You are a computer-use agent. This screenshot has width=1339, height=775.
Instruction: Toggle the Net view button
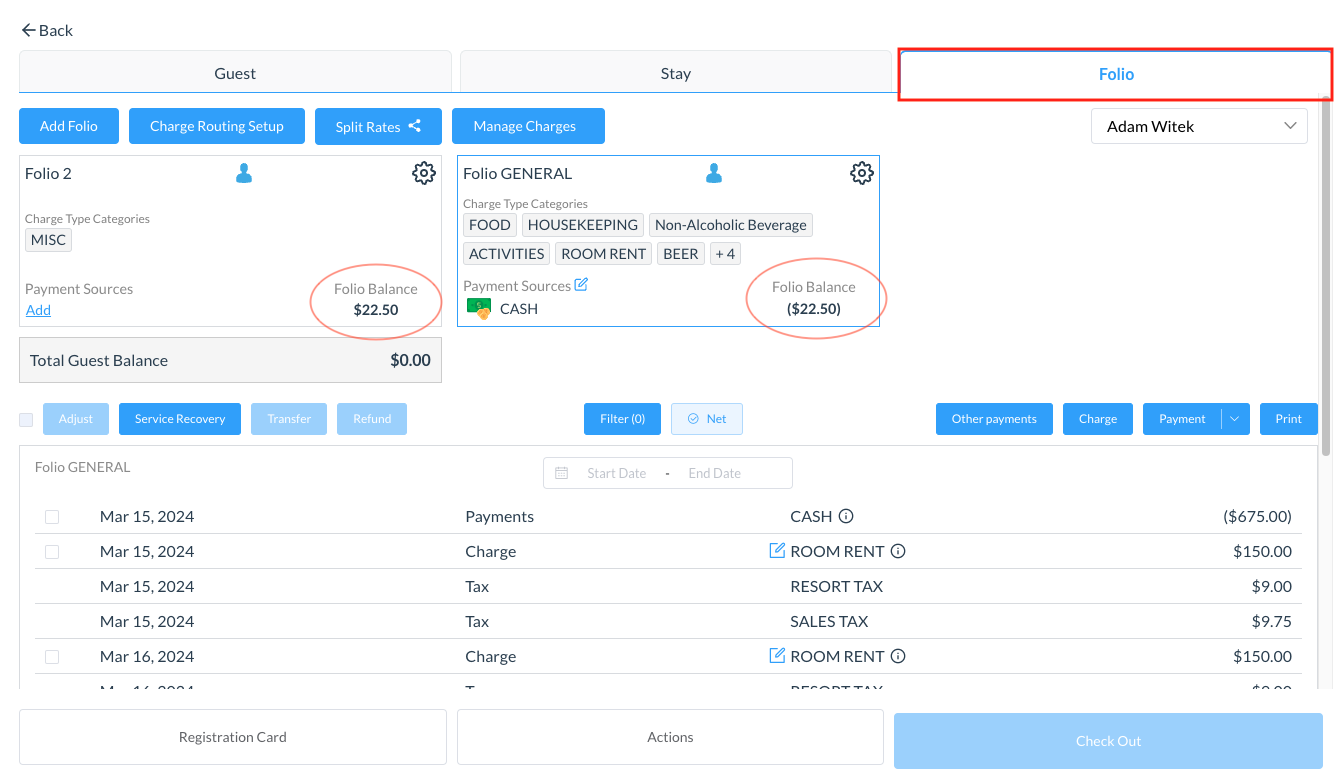pyautogui.click(x=706, y=419)
